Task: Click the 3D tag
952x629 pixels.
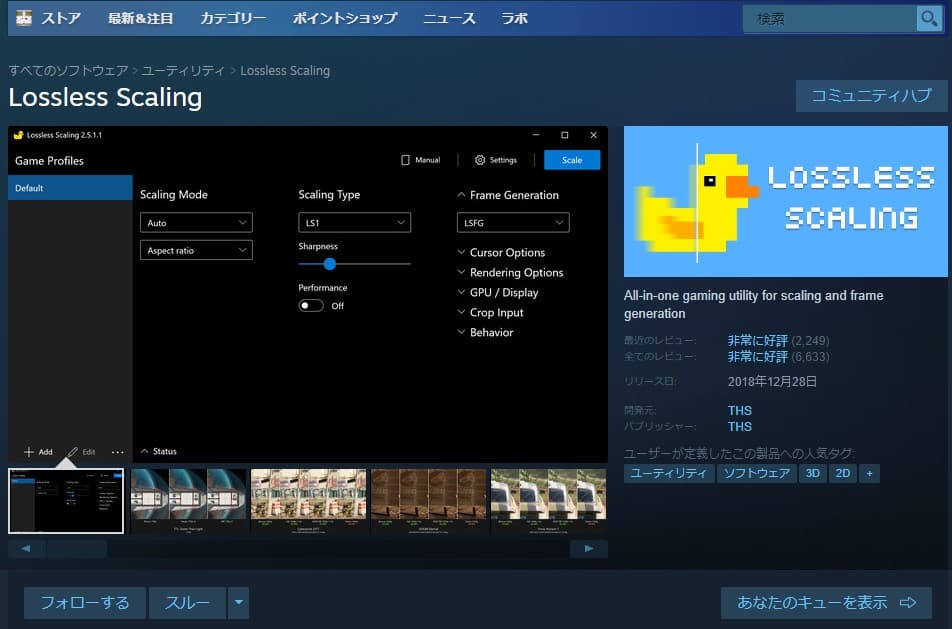Action: (x=812, y=474)
